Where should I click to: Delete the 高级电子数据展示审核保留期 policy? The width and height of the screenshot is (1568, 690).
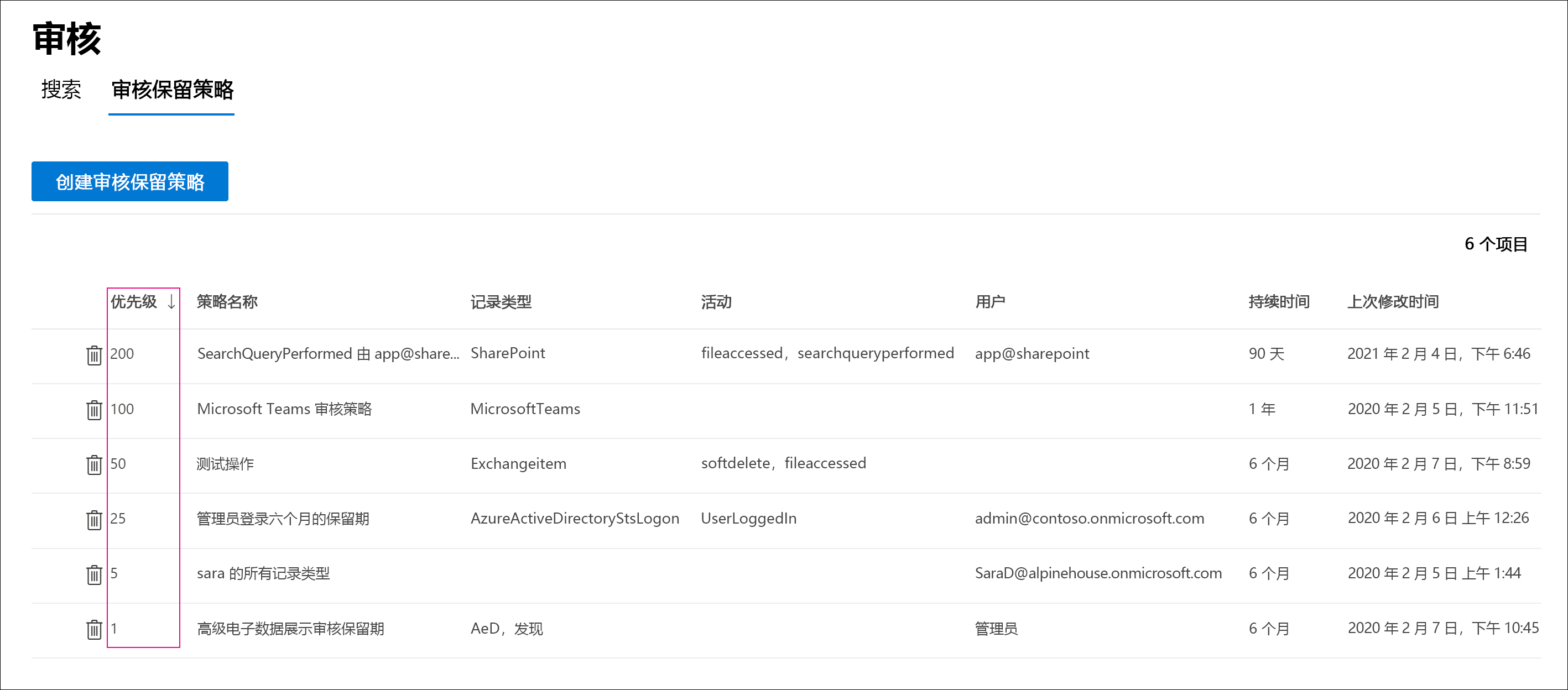tap(93, 629)
